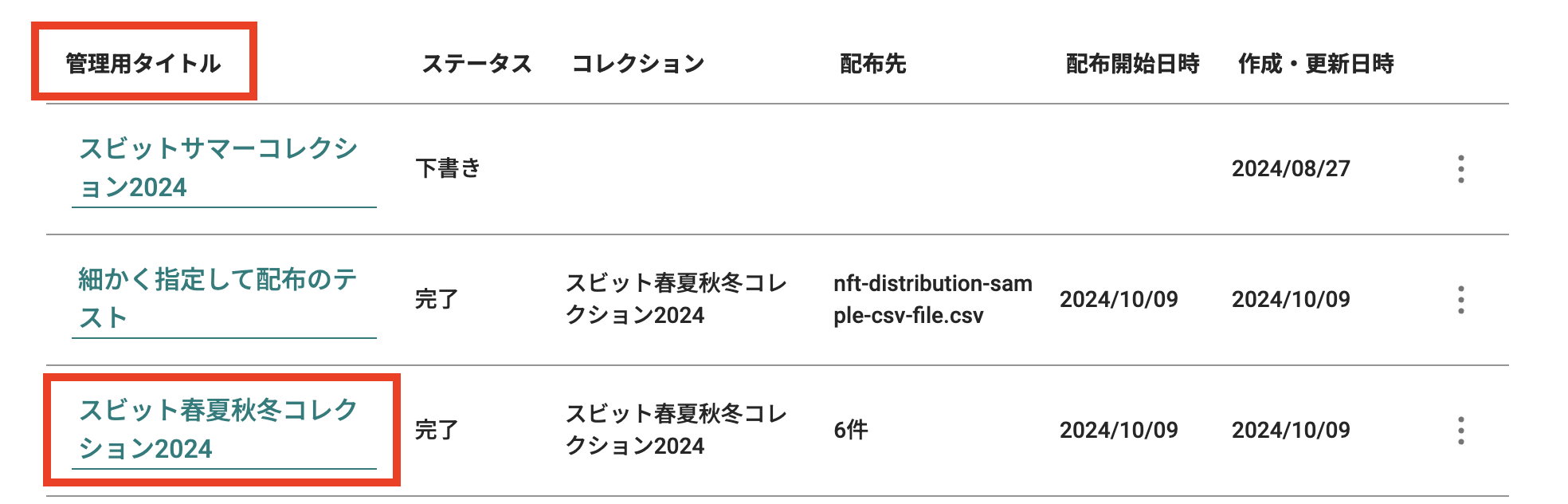Select the 配布先 column header

tap(873, 63)
